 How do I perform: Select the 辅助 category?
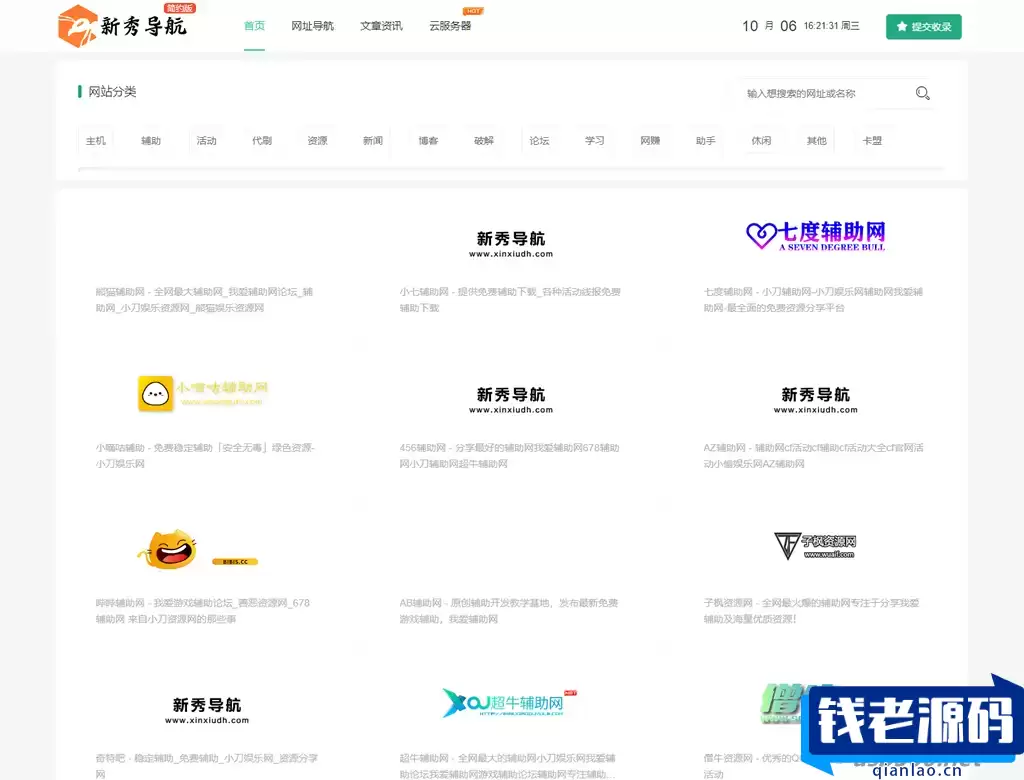click(151, 140)
